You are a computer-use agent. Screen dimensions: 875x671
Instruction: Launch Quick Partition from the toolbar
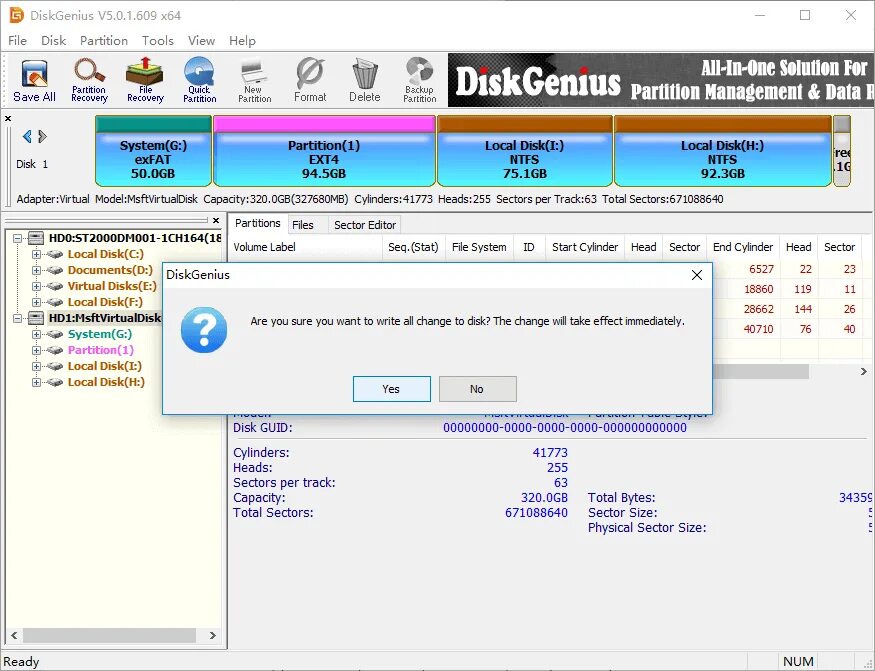199,80
